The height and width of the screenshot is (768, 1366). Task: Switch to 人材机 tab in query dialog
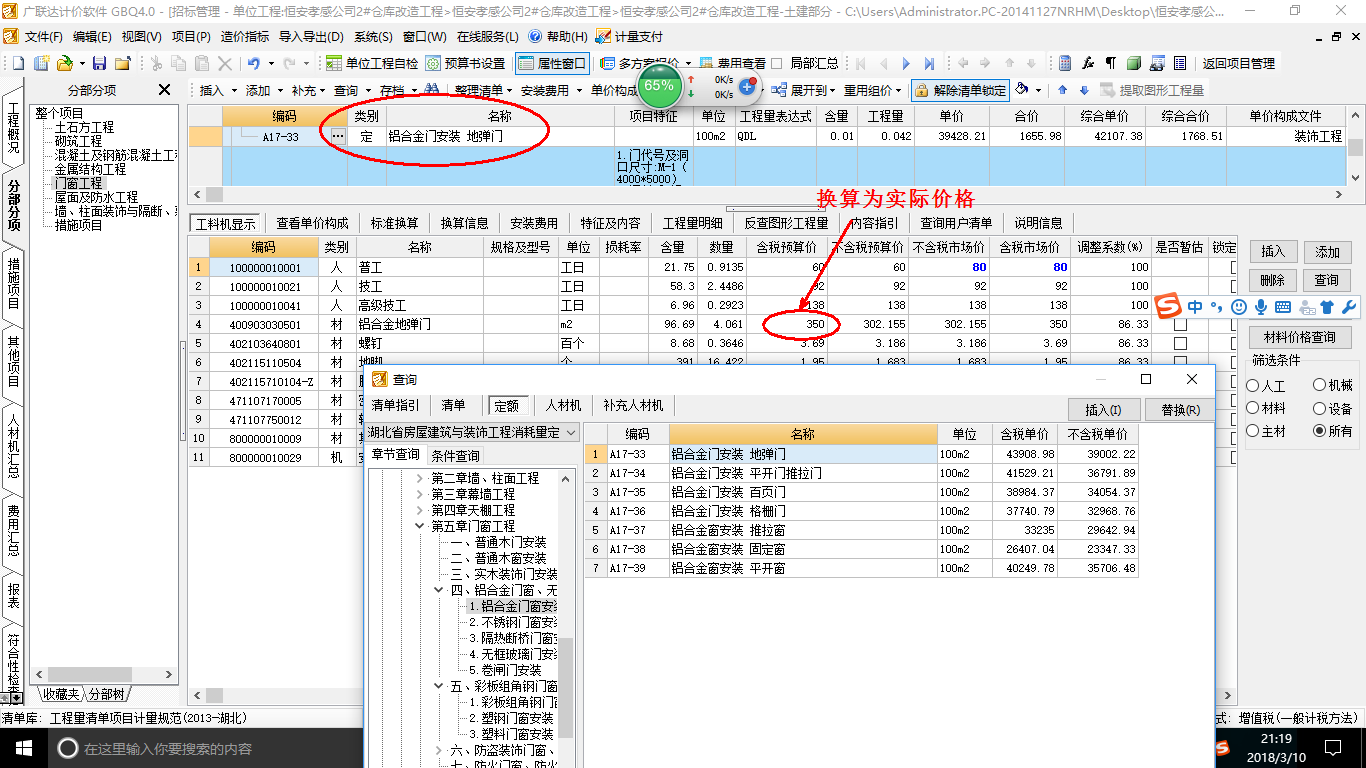tap(563, 406)
